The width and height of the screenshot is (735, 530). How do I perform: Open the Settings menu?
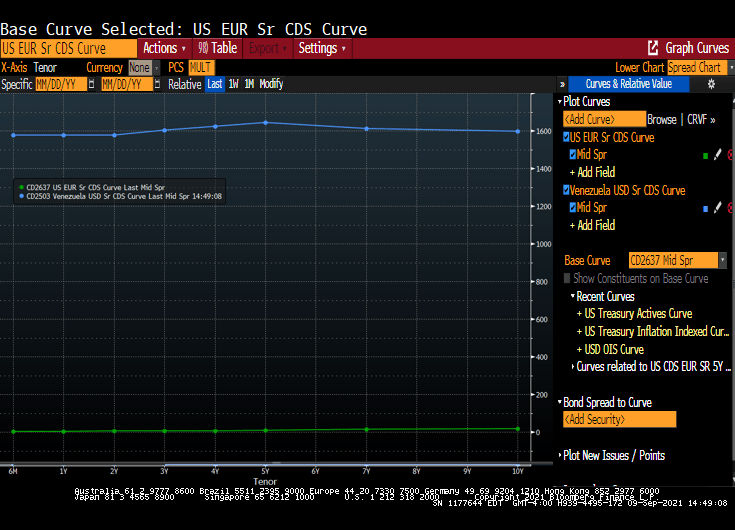pyautogui.click(x=322, y=48)
